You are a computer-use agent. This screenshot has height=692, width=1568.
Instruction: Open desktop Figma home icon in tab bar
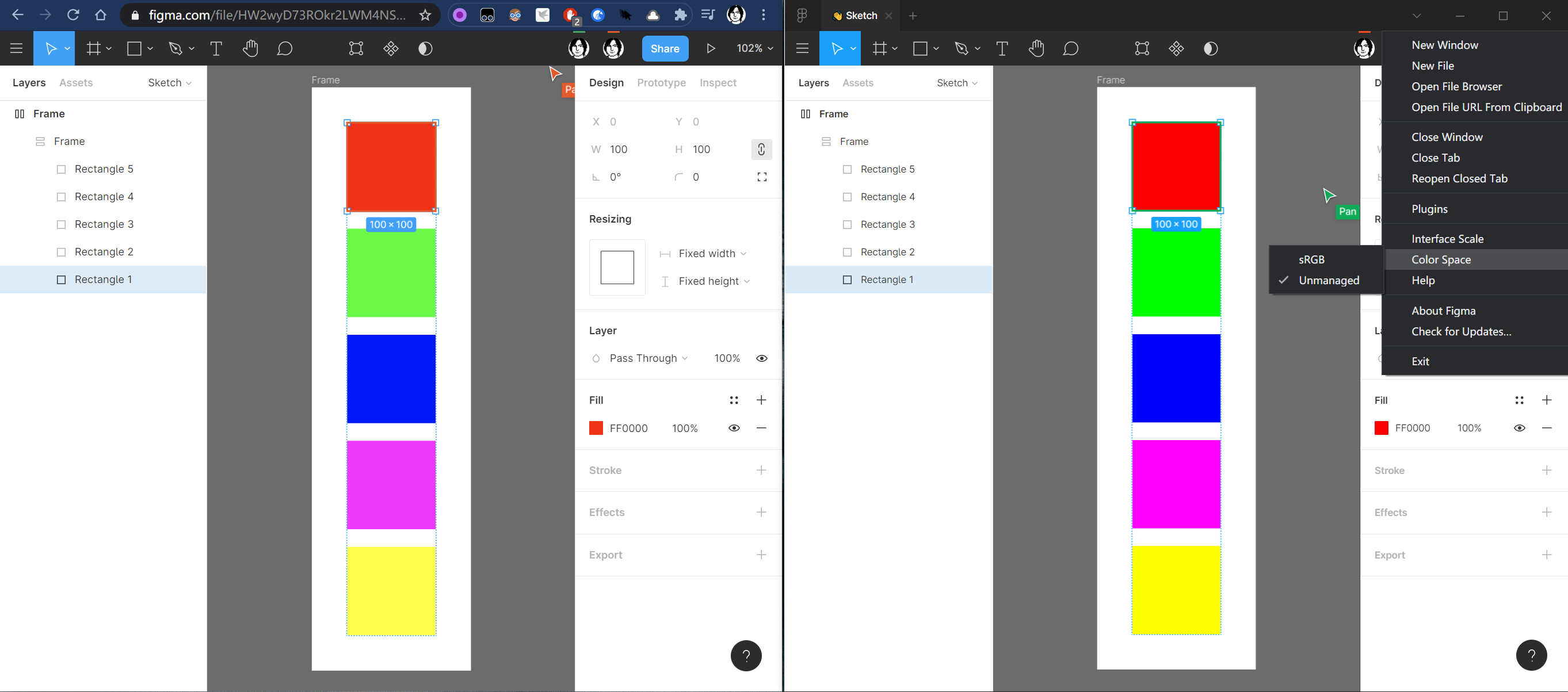pyautogui.click(x=802, y=15)
